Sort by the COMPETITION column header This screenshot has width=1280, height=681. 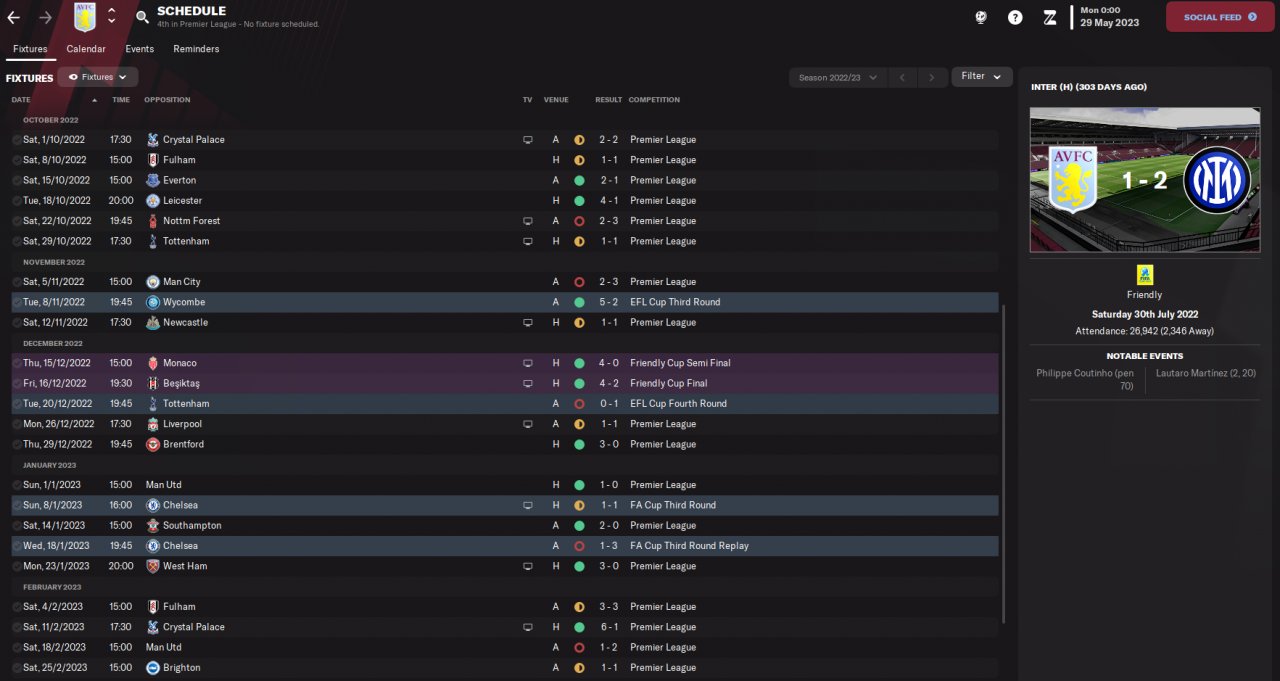655,100
